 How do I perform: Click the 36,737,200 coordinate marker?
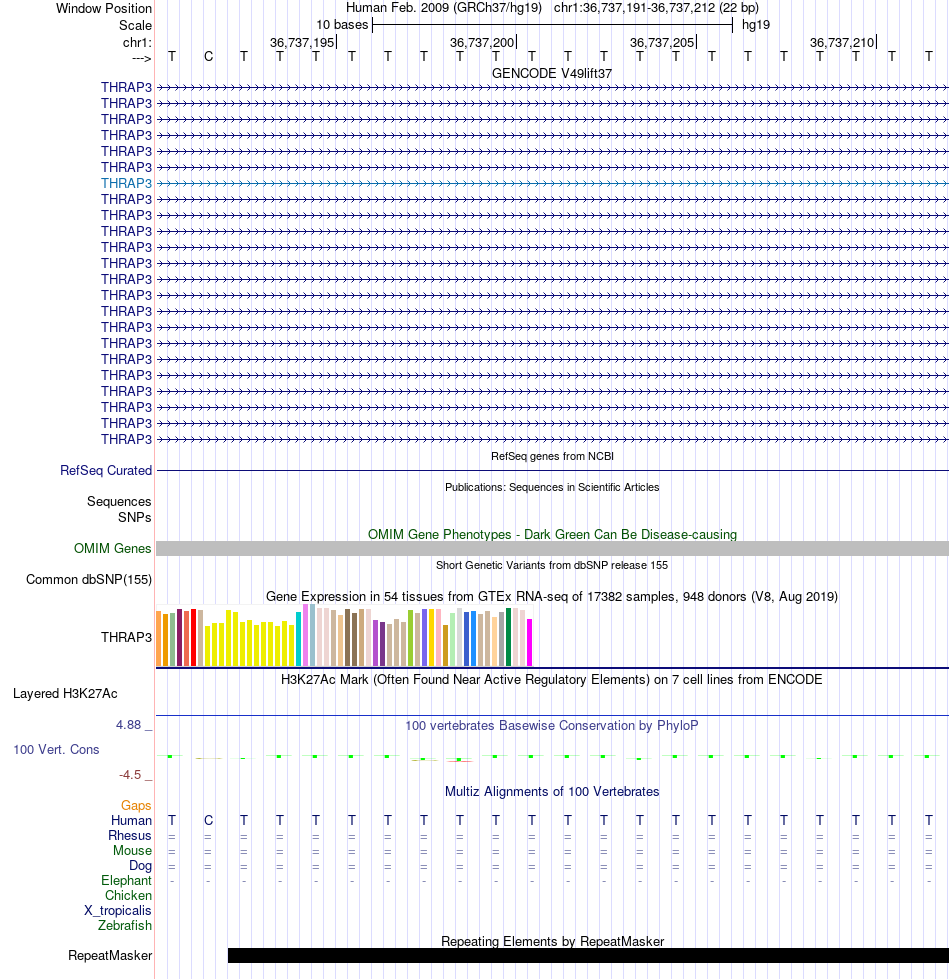pos(483,42)
